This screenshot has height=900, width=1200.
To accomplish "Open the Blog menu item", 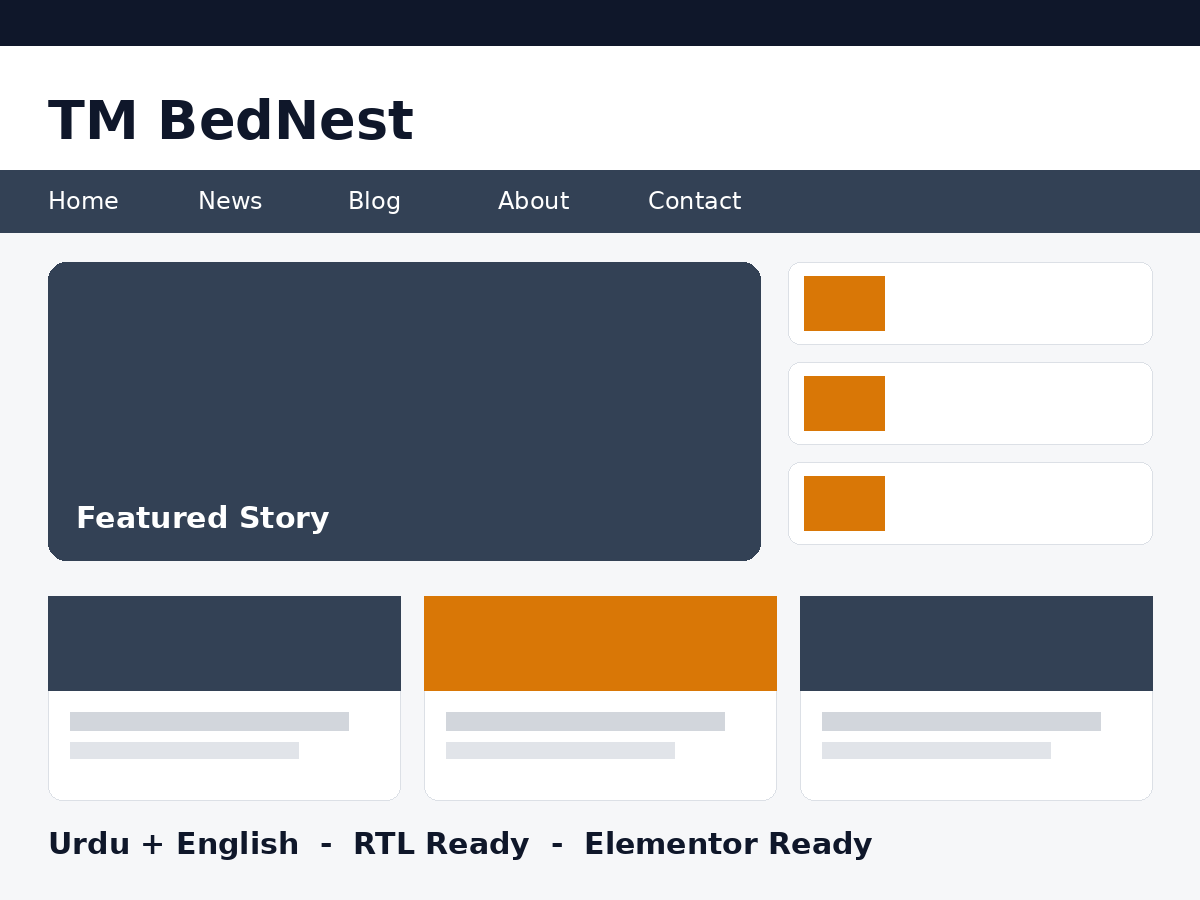I will [x=374, y=201].
